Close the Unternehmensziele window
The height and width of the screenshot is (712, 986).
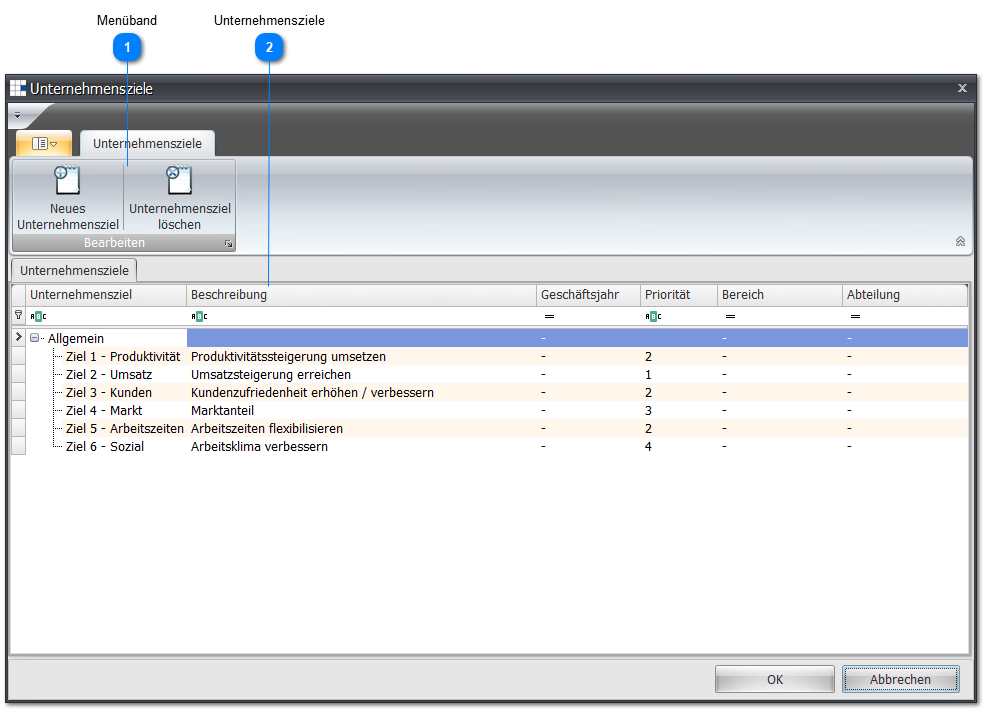(962, 88)
